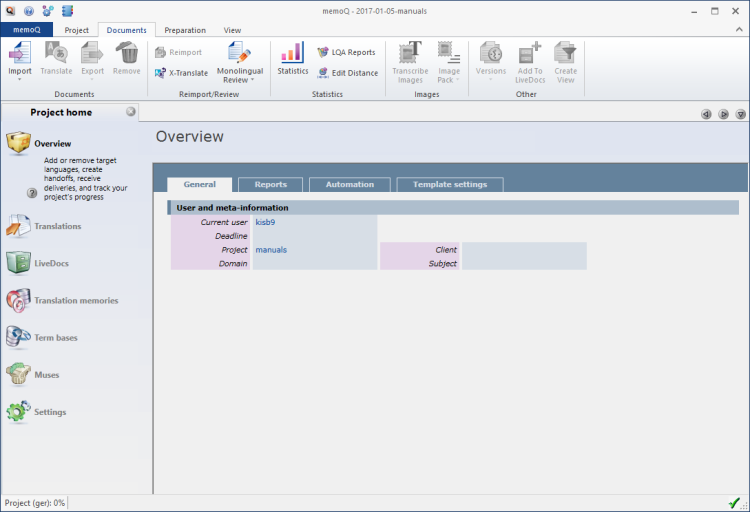
Task: Click the Statistics icon in the ribbon
Action: click(x=292, y=58)
